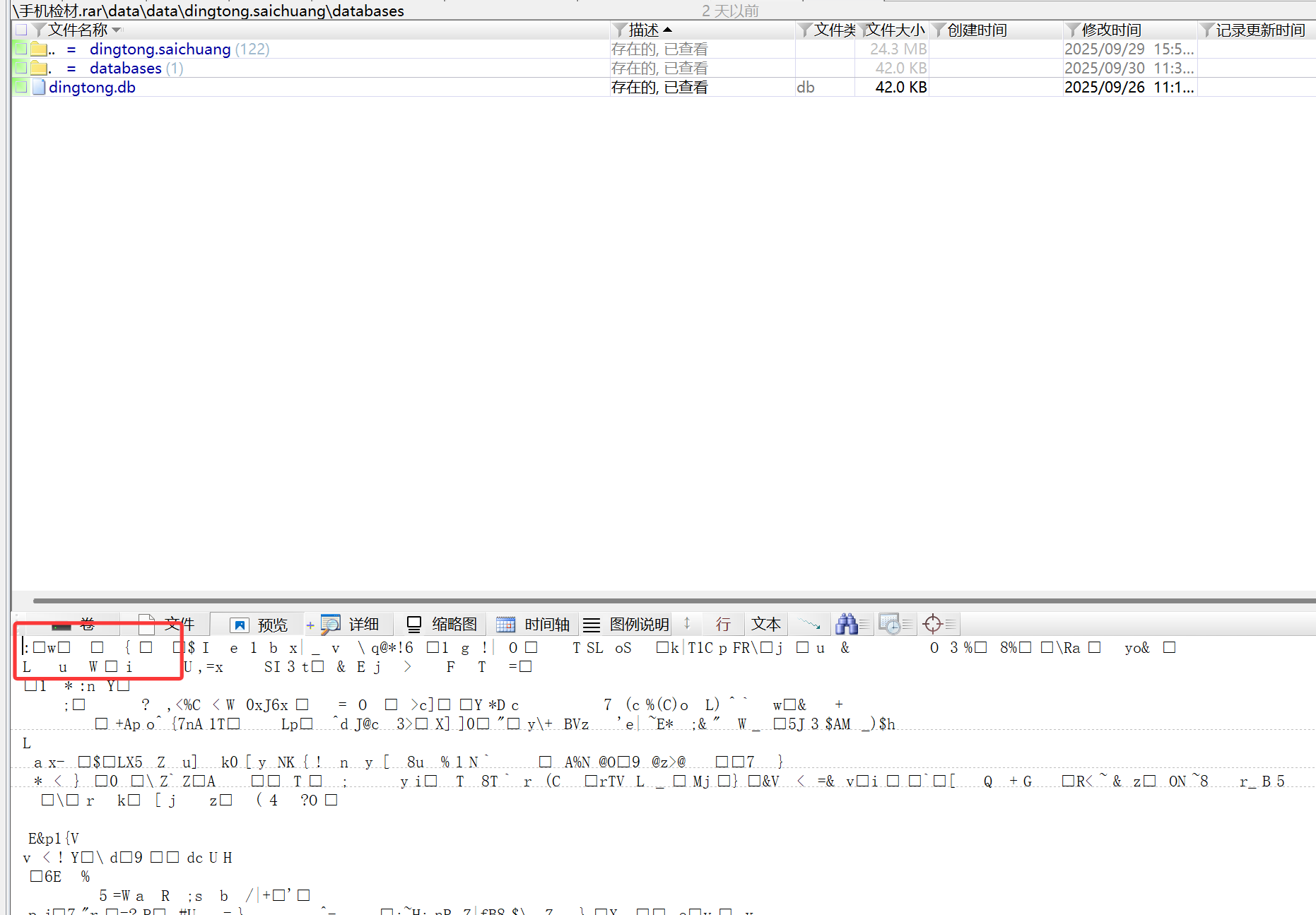The width and height of the screenshot is (1316, 915).
Task: Click the picture icon of 预览 tab
Action: 240,625
